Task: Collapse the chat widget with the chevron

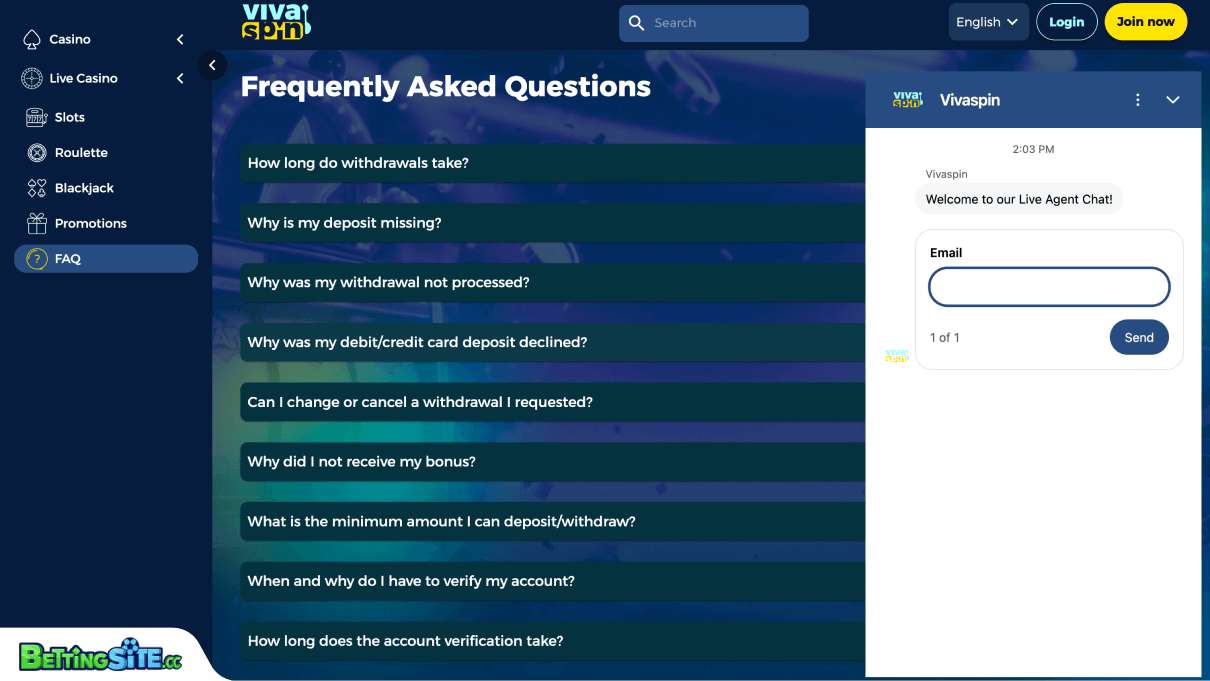Action: [x=1173, y=100]
